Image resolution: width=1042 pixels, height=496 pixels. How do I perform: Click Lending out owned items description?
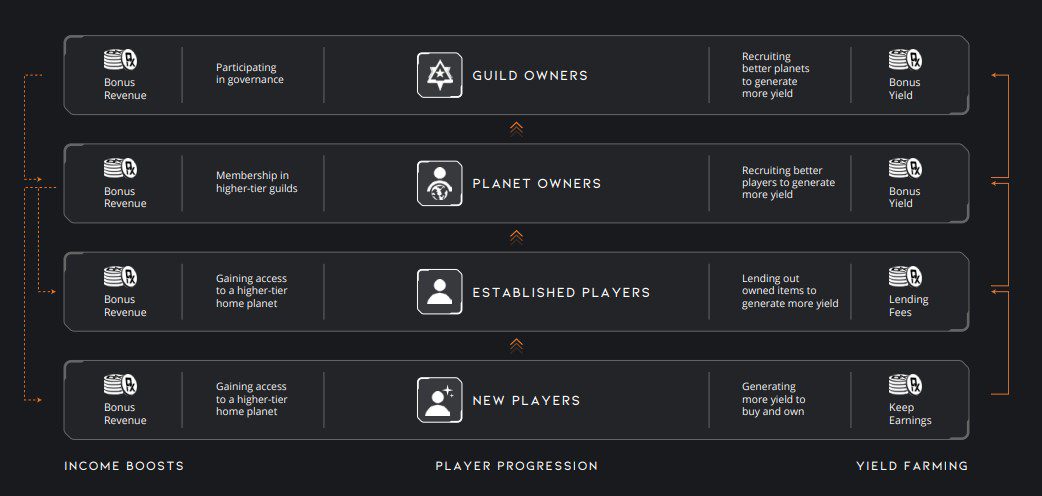tap(790, 291)
